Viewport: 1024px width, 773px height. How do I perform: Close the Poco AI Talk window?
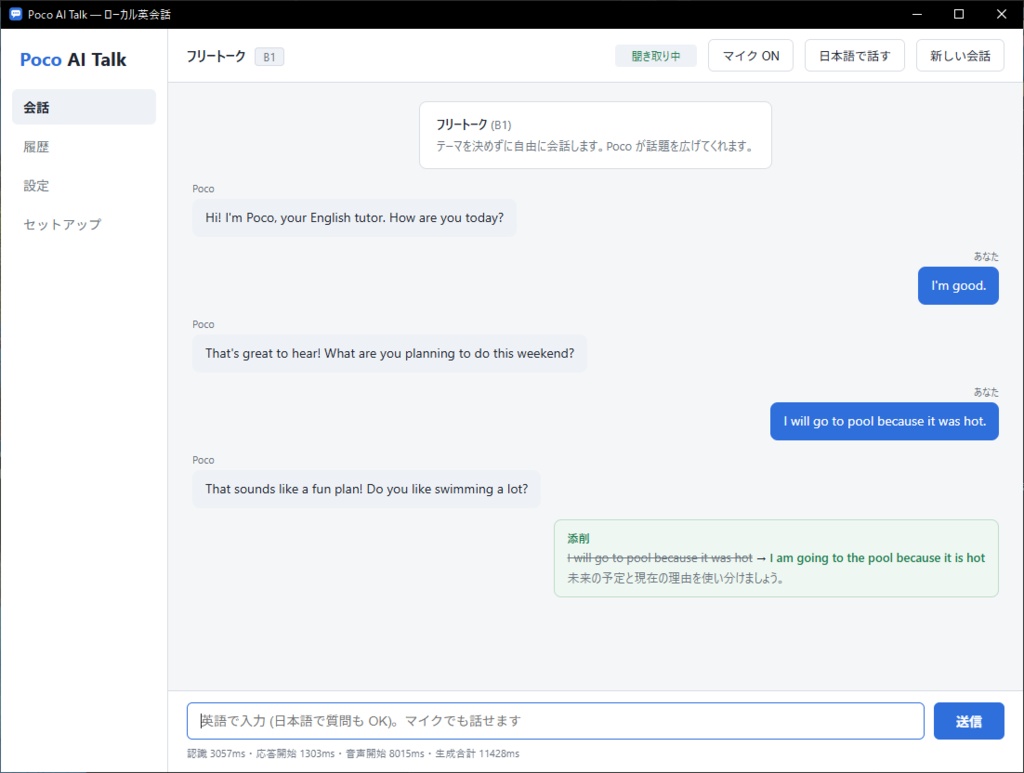(x=1001, y=14)
